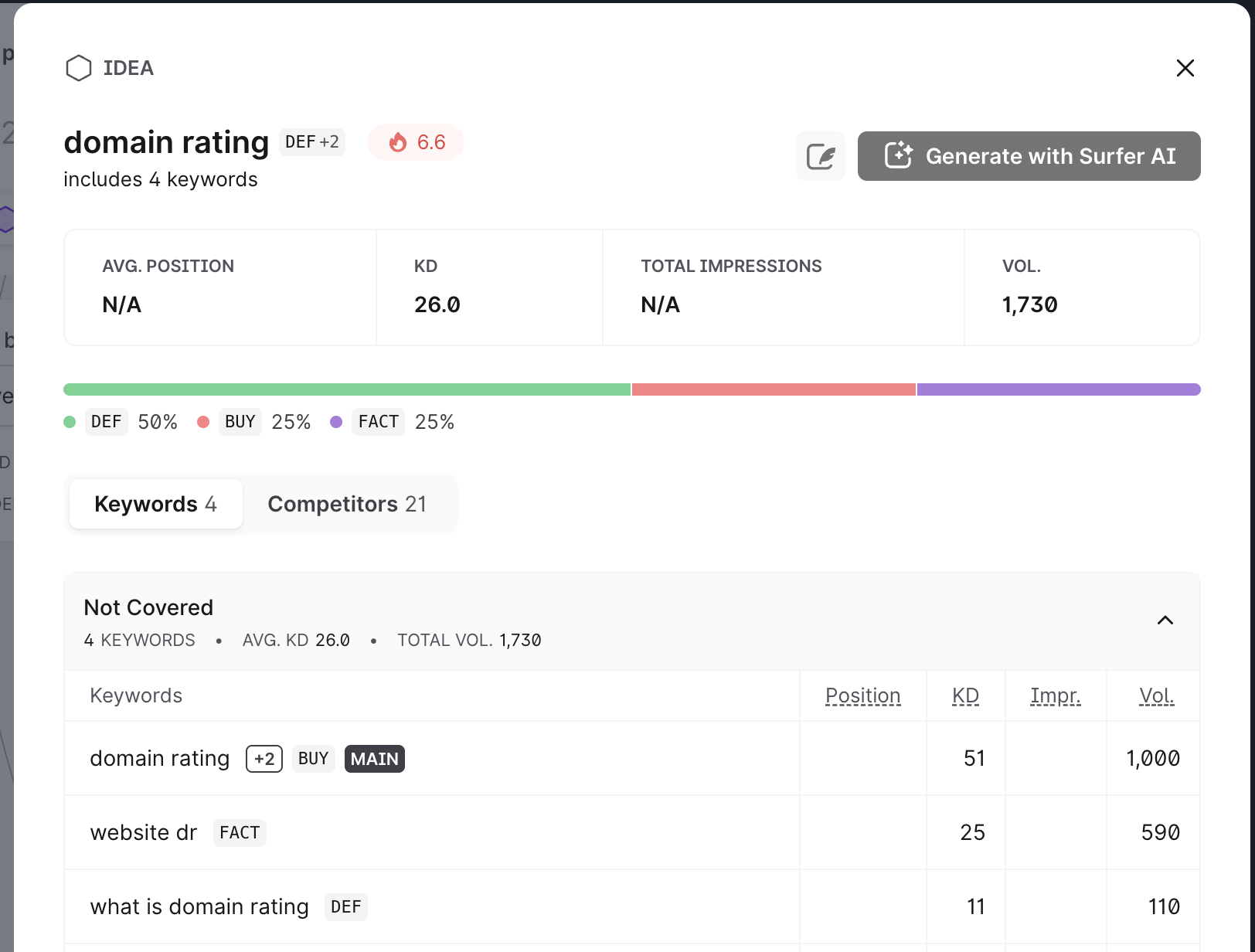Viewport: 1255px width, 952px height.
Task: Click the DEF +2 intent badge
Action: click(x=311, y=142)
